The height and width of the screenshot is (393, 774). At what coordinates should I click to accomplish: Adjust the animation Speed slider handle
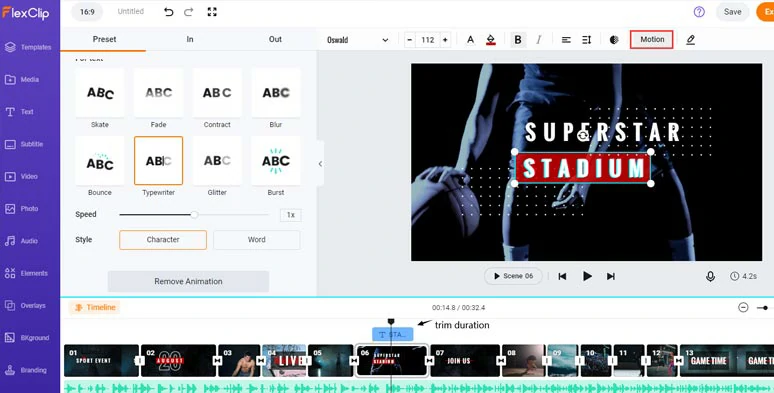click(x=194, y=215)
